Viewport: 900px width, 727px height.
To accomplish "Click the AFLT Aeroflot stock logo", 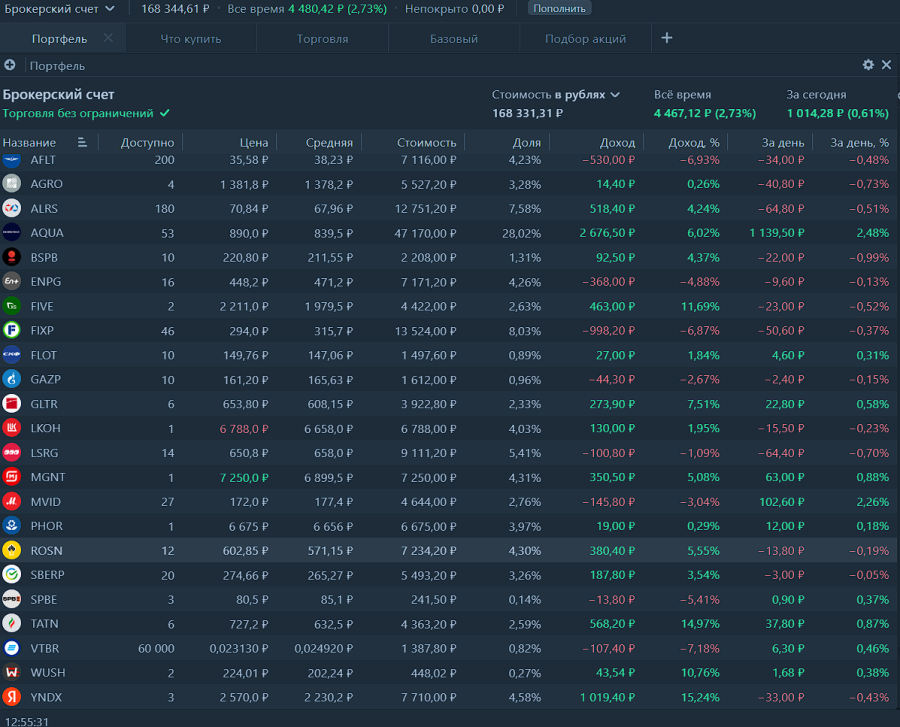I will tap(11, 160).
